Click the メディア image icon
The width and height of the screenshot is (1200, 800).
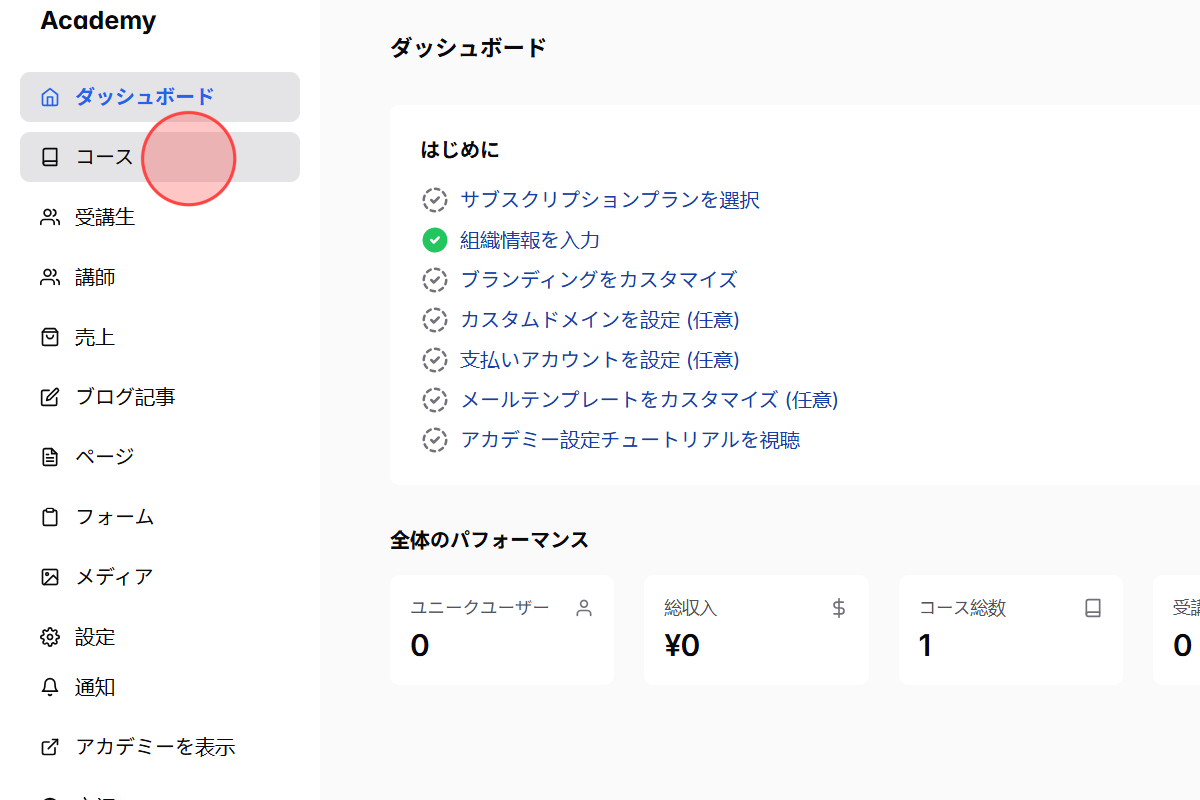coord(49,576)
